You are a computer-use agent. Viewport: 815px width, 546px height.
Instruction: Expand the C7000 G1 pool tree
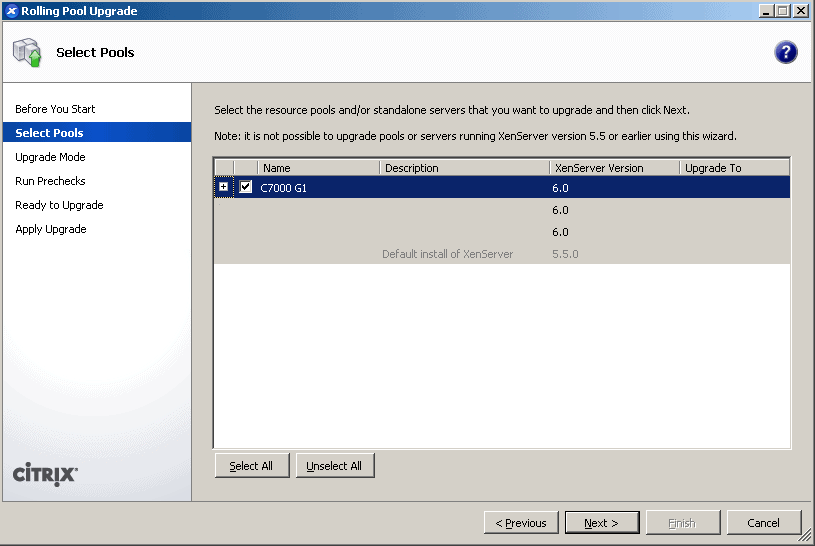223,187
